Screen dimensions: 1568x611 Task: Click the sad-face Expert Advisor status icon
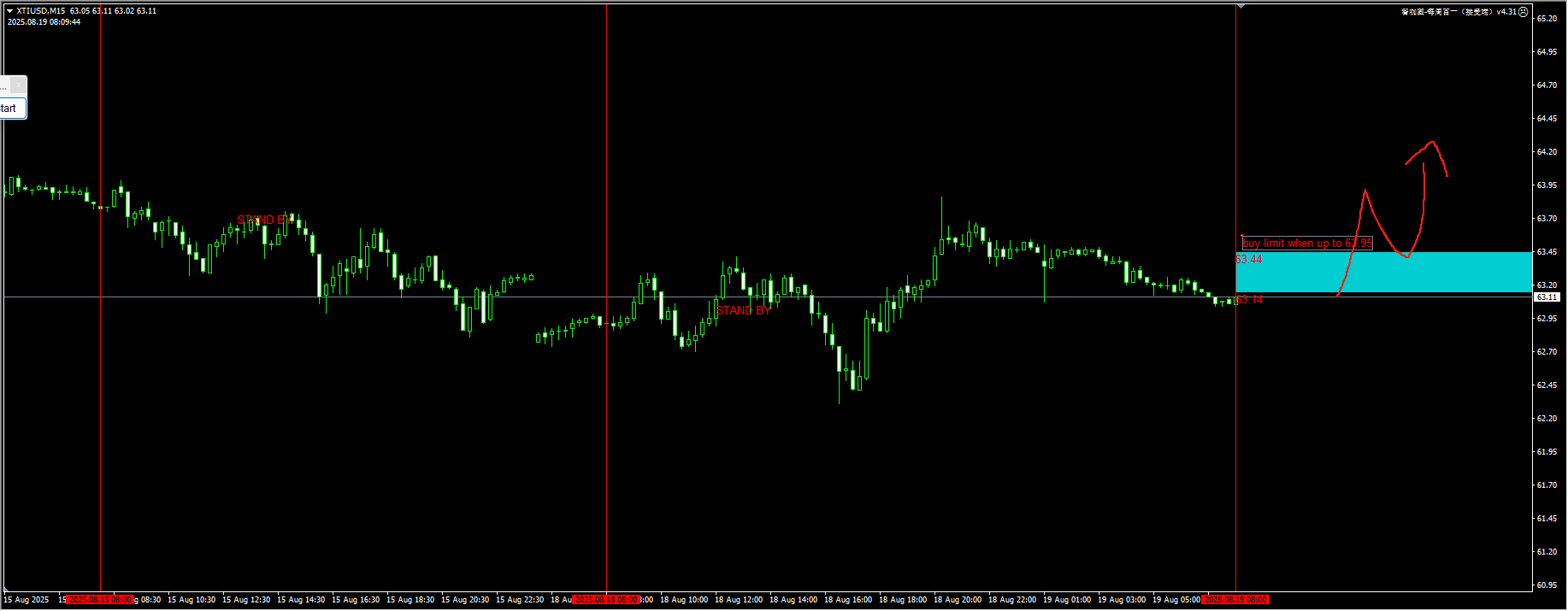tap(1524, 12)
